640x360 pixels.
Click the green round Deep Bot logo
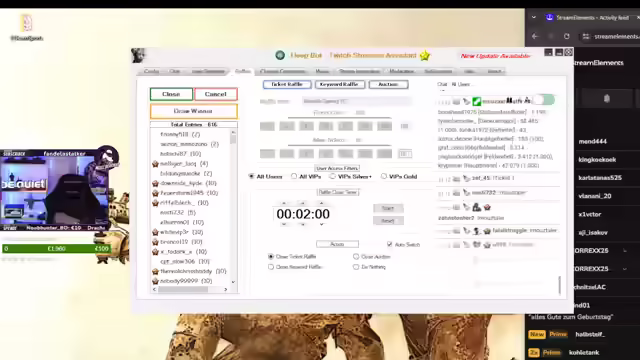pyautogui.click(x=280, y=55)
